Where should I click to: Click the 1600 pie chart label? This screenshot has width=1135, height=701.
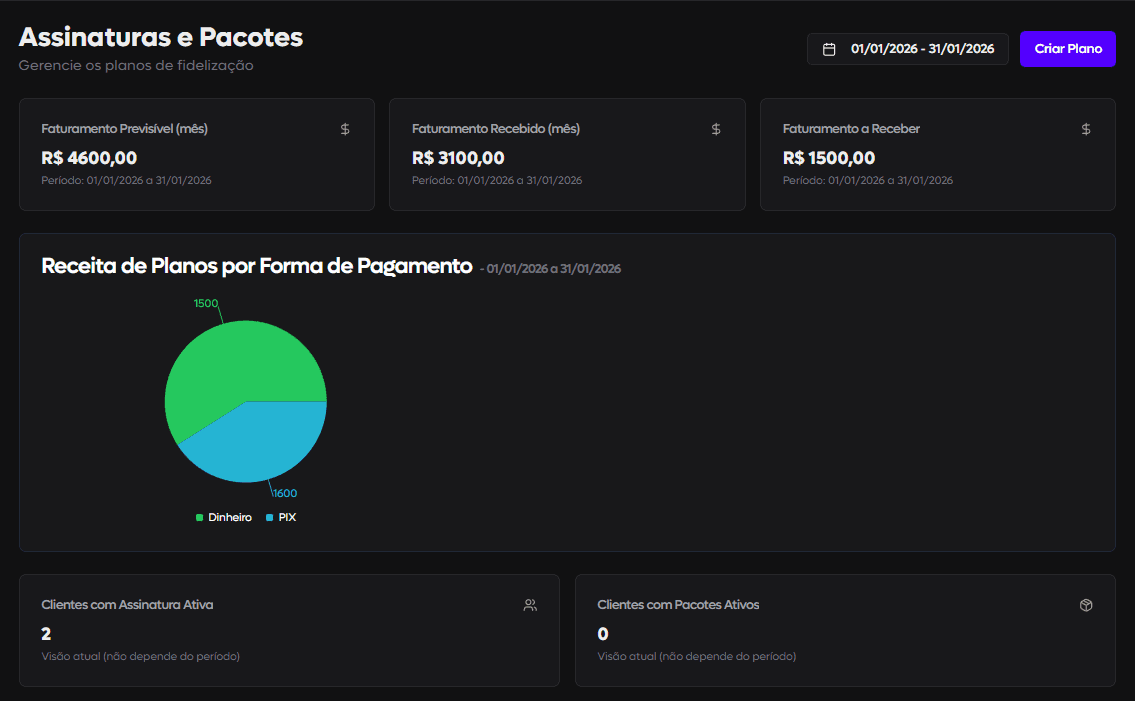(284, 493)
